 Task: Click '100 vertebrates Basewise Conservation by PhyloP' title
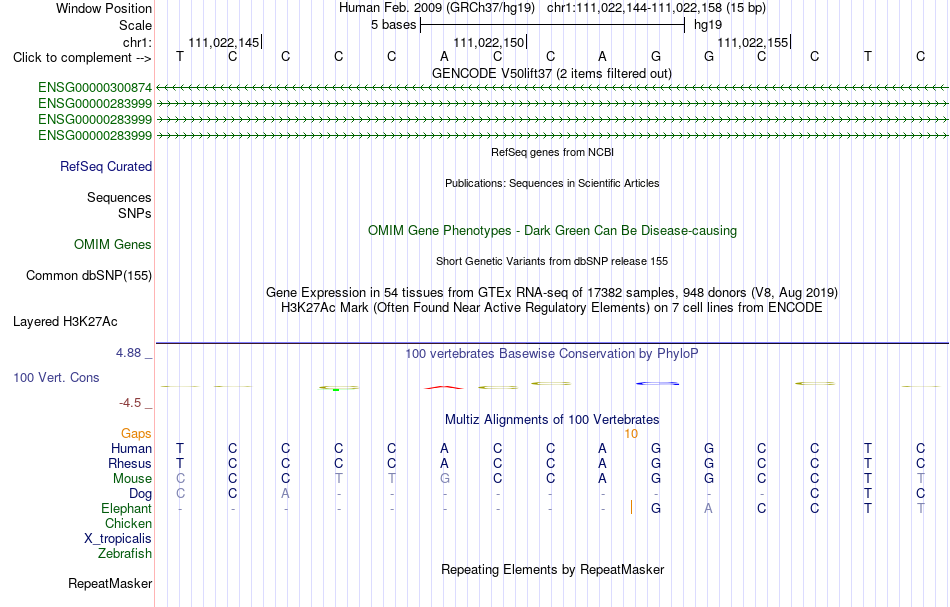(552, 354)
